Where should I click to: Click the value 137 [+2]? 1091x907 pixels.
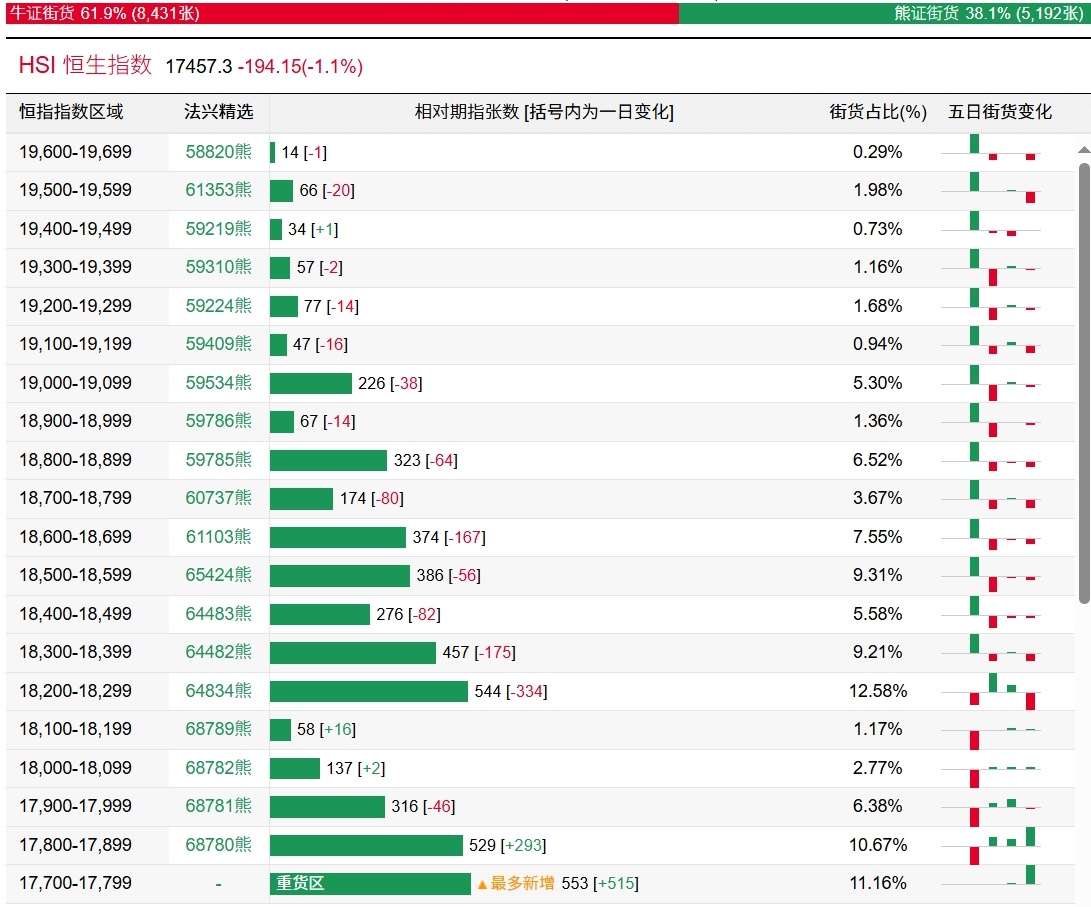point(356,769)
